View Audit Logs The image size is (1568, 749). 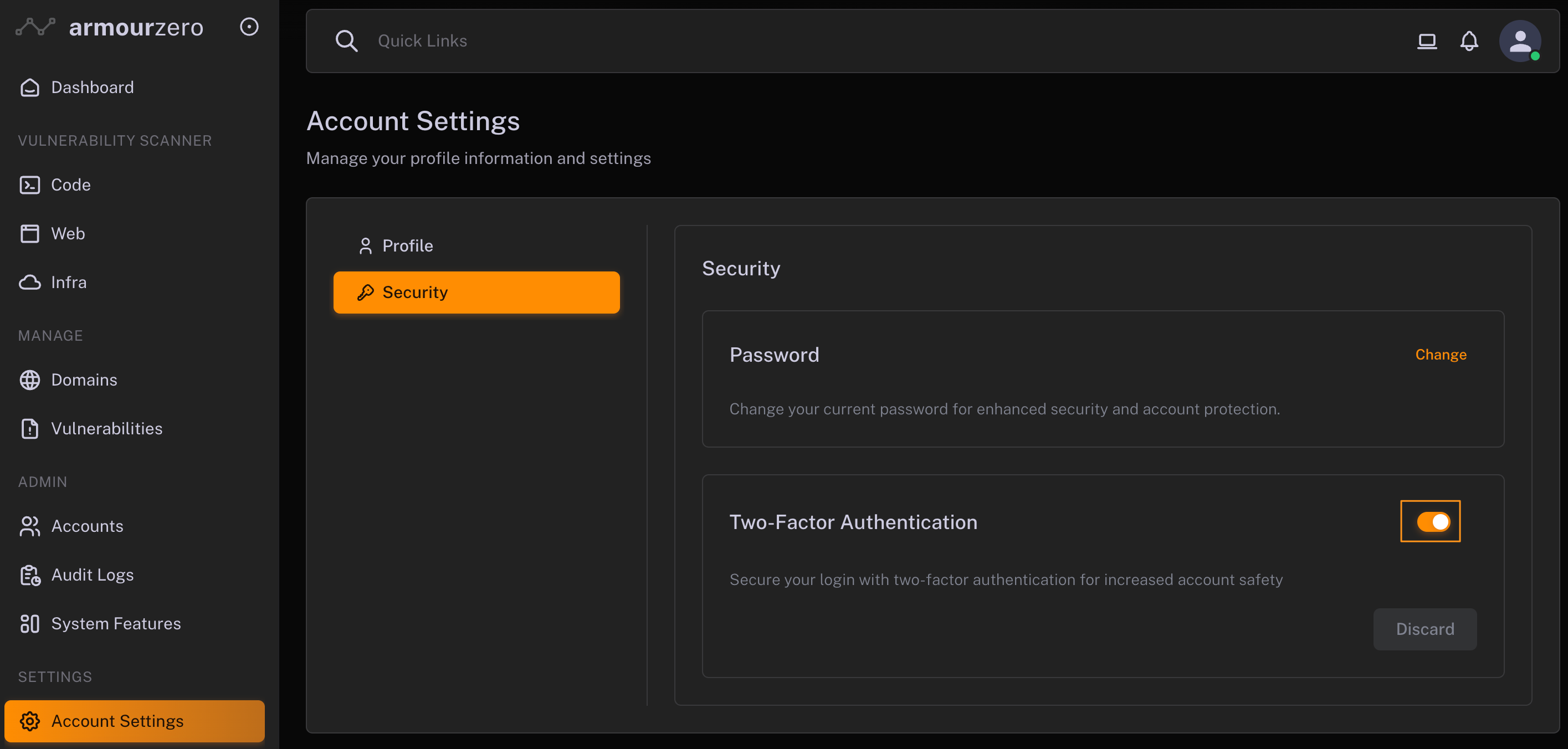[x=92, y=574]
